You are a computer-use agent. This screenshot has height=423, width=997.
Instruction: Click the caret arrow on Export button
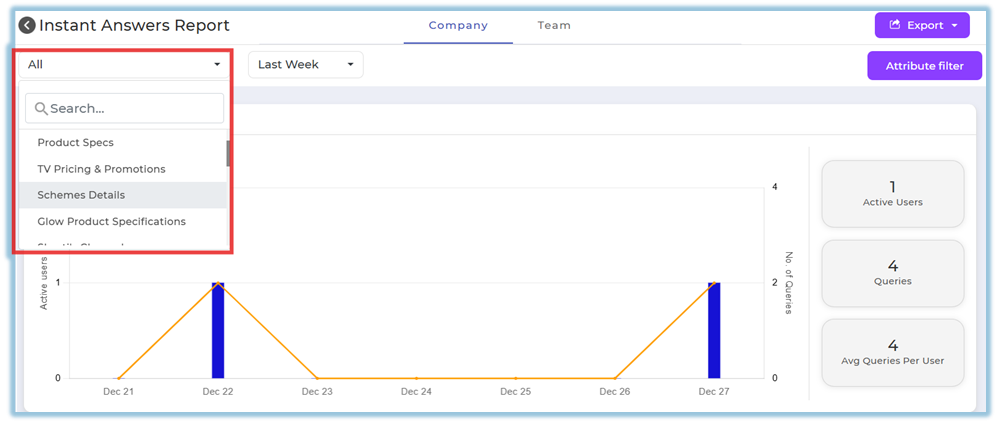pyautogui.click(x=955, y=25)
